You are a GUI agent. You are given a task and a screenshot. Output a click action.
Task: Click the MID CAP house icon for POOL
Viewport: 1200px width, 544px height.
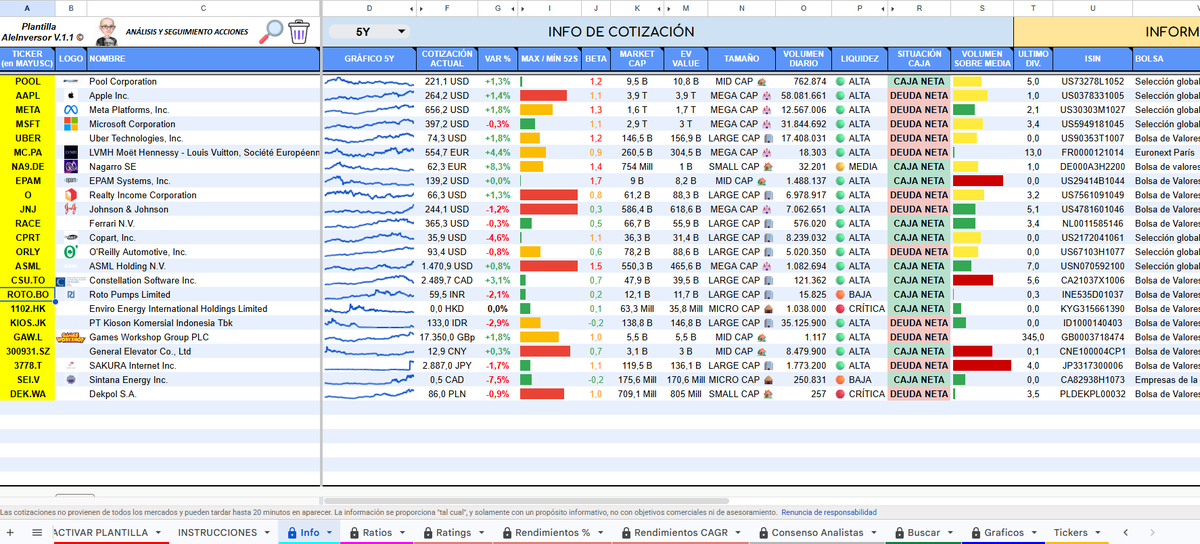click(762, 82)
